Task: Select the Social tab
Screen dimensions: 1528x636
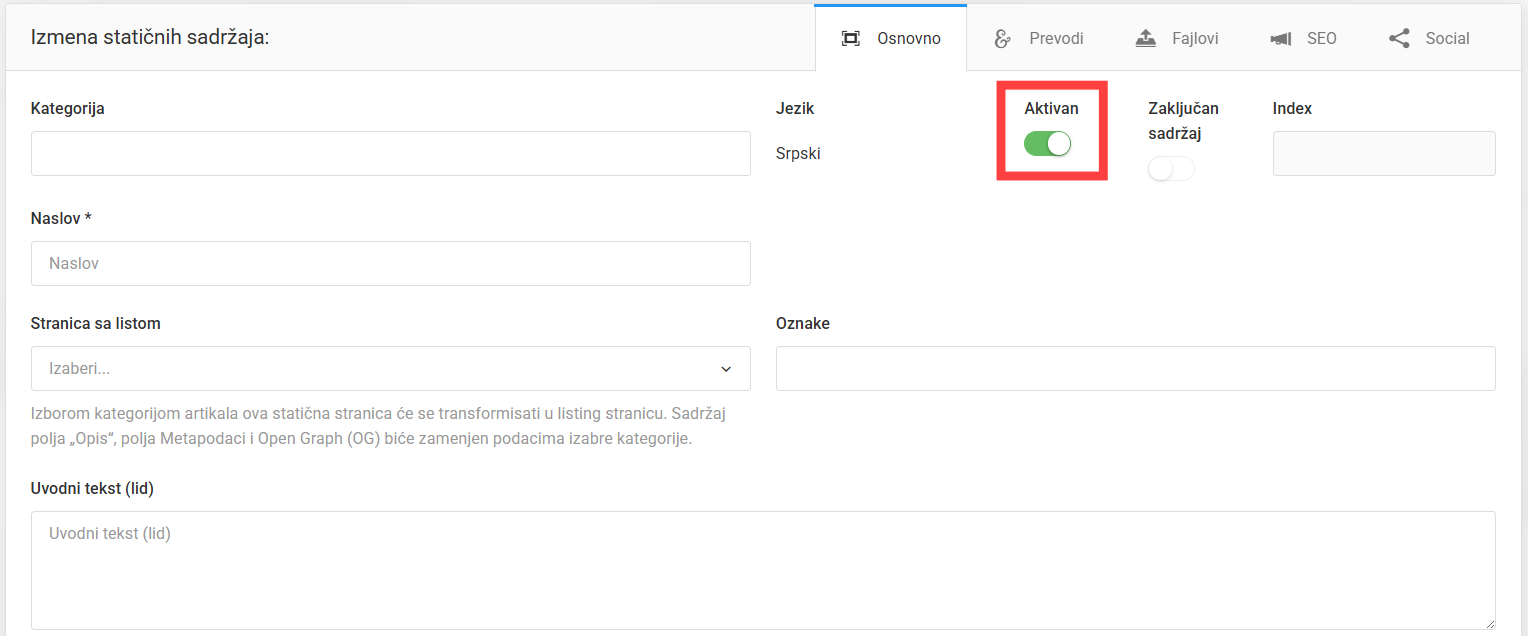Action: [x=1429, y=38]
